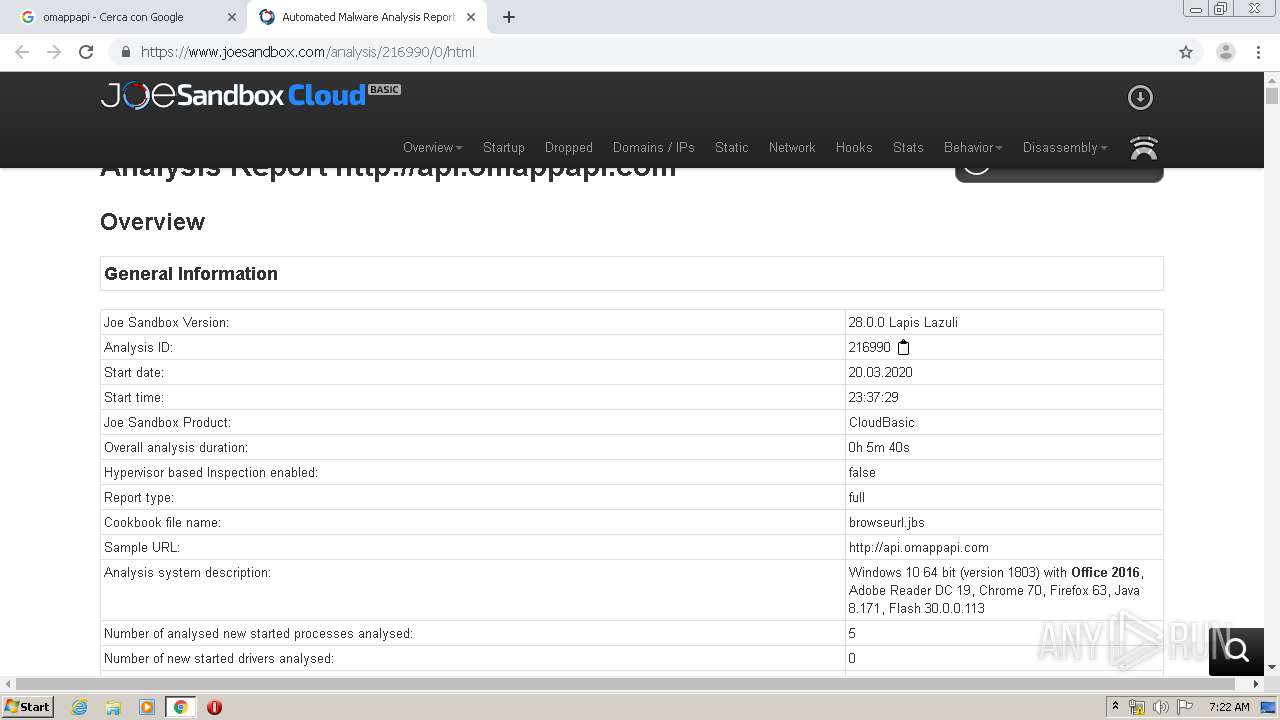Click the red antivirus icon in the taskbar
The height and width of the screenshot is (720, 1280).
tap(214, 707)
